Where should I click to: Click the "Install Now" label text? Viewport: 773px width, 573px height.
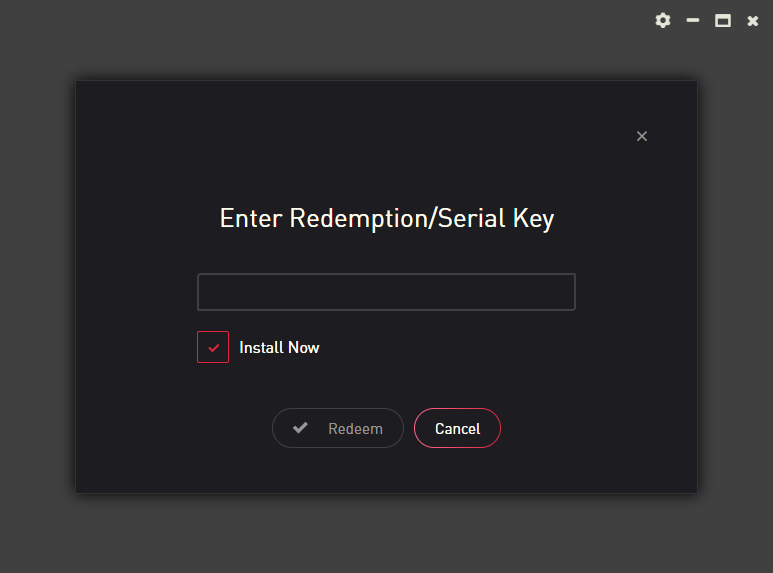[279, 348]
